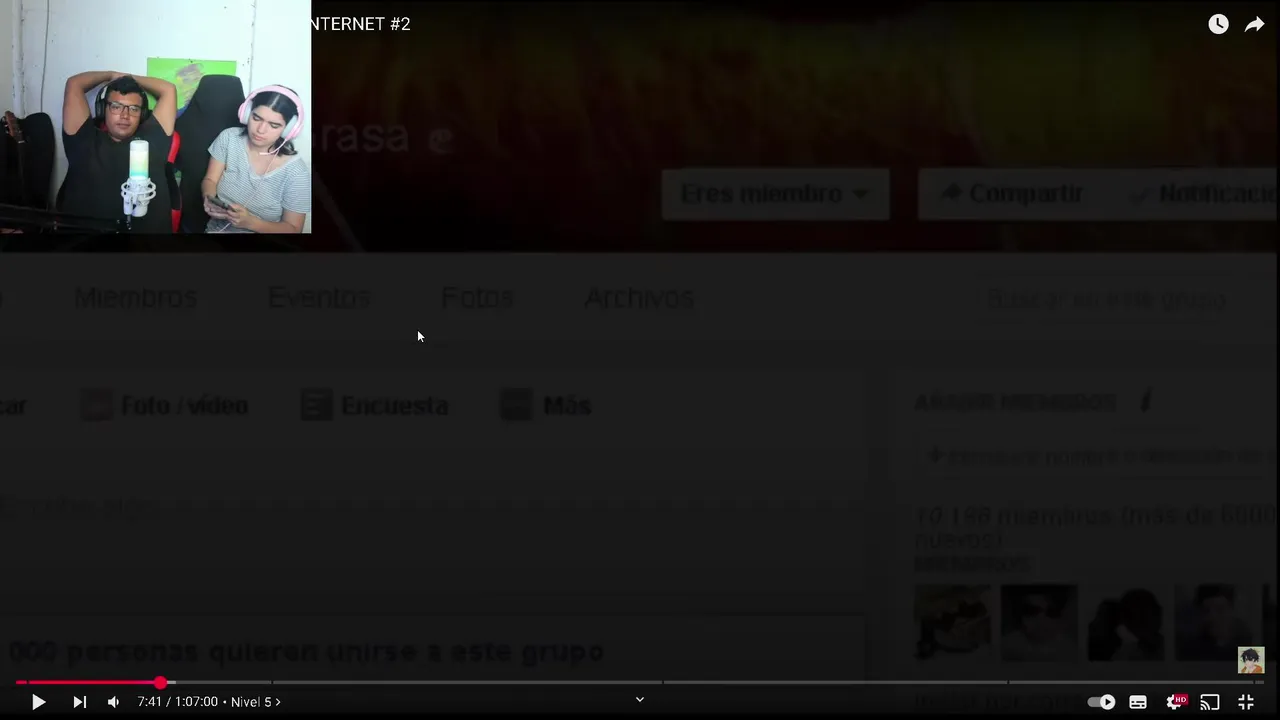Open the Miembros tab
Screen dimensions: 1280x720
135,298
